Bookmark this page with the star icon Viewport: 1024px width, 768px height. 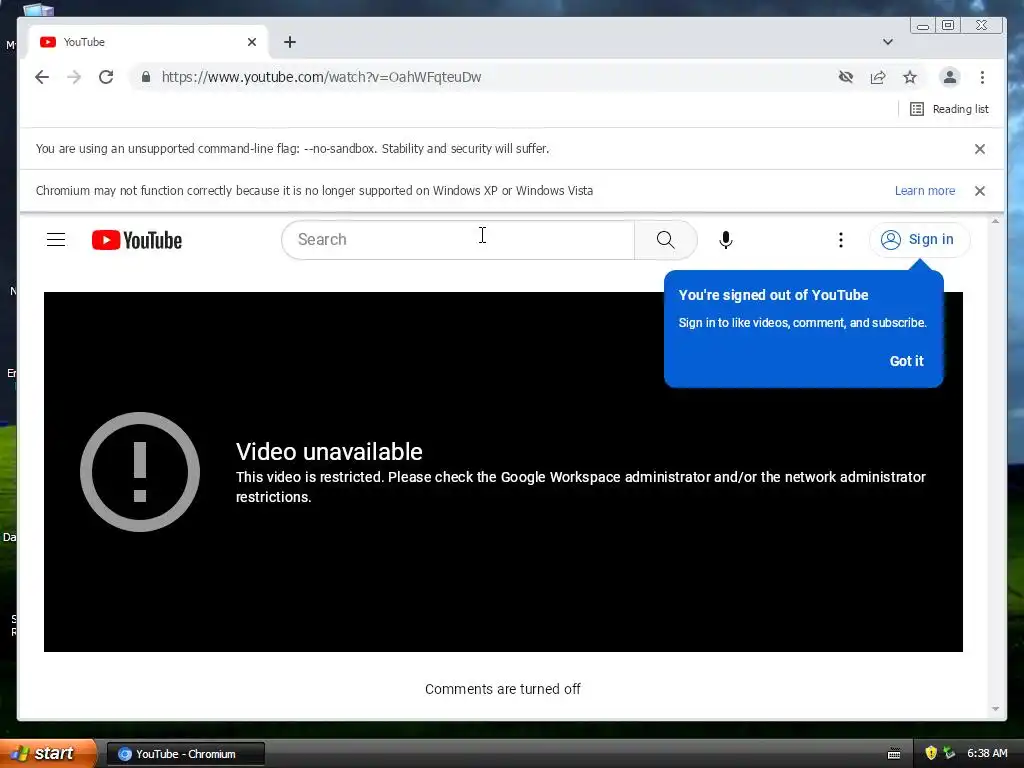point(910,77)
